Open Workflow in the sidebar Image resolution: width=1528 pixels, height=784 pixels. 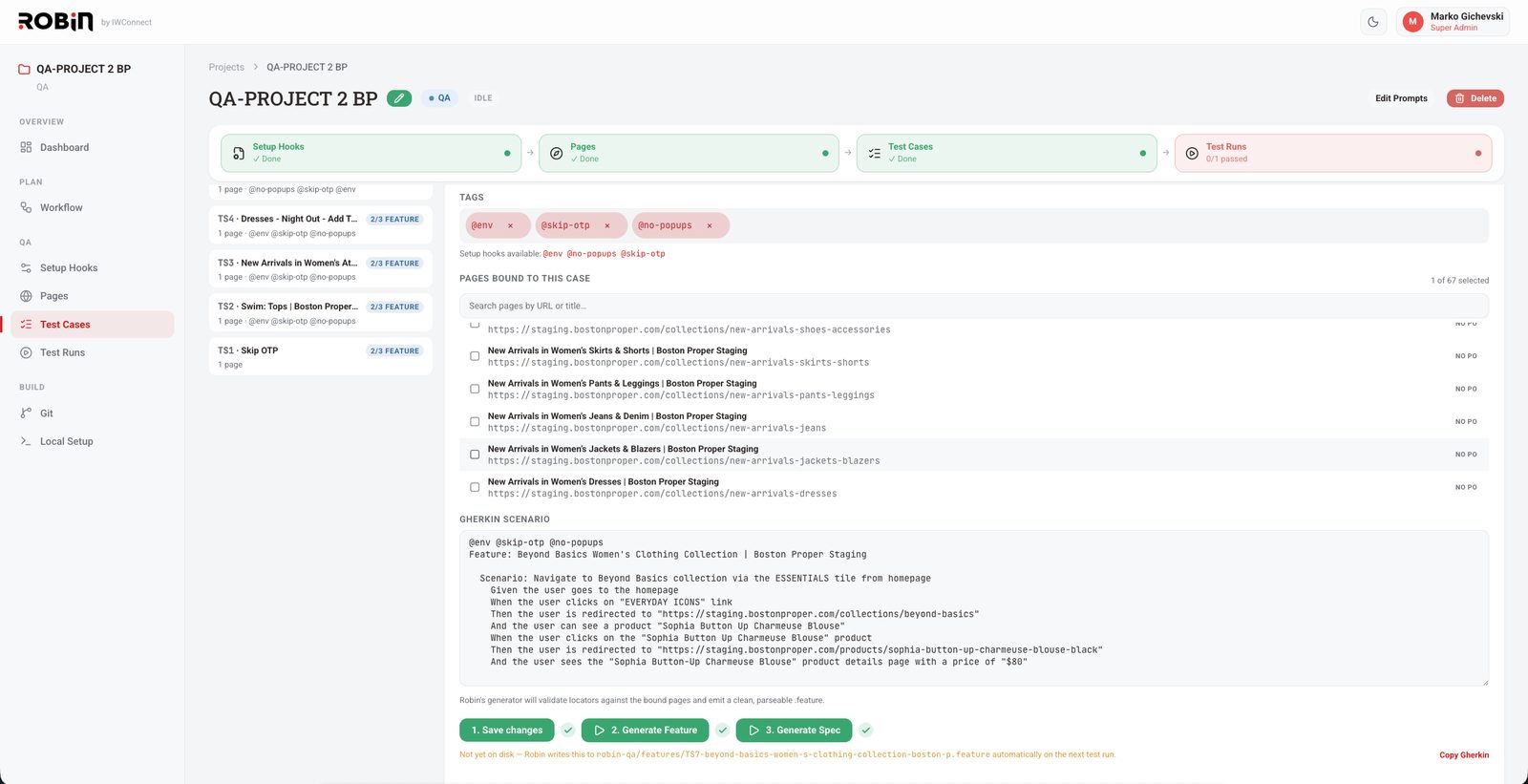pyautogui.click(x=93, y=207)
